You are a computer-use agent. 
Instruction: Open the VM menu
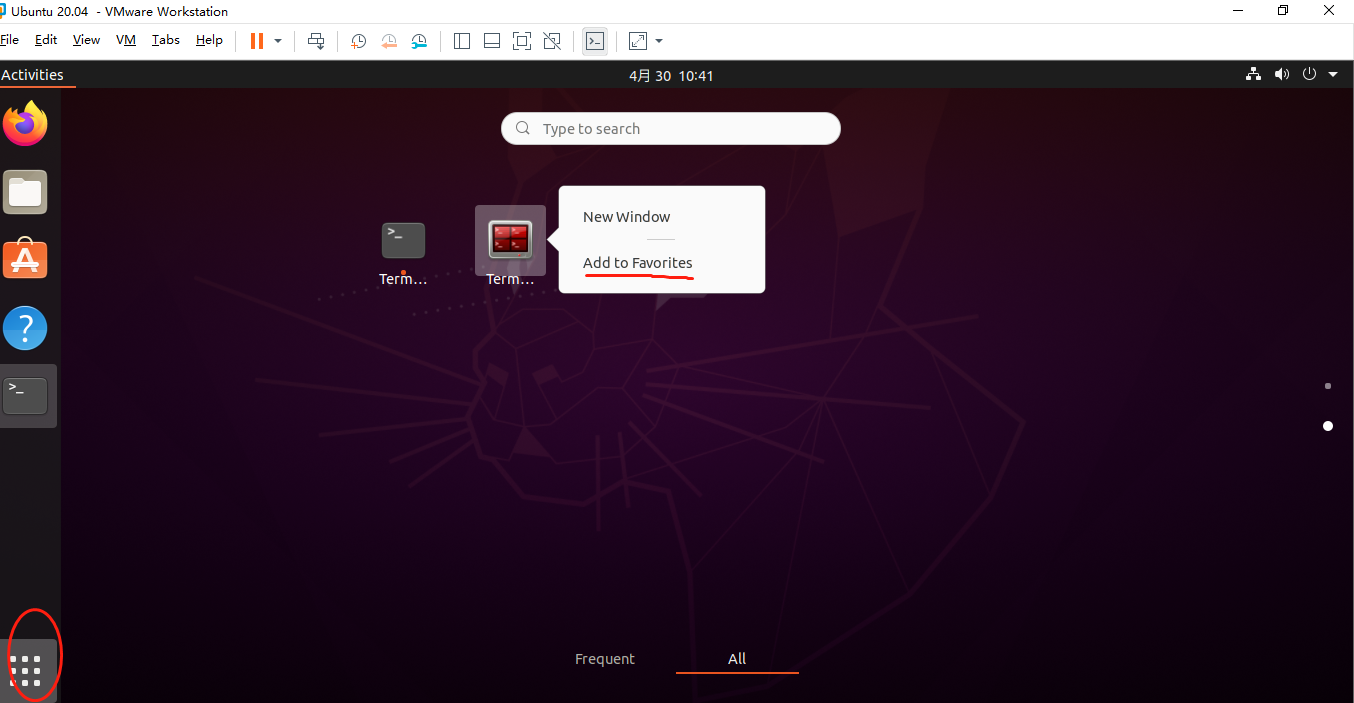coord(126,40)
